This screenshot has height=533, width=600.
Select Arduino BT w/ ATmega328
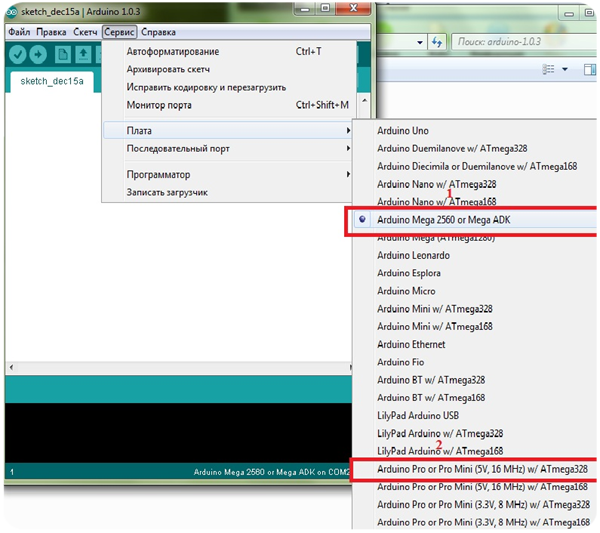474,380
